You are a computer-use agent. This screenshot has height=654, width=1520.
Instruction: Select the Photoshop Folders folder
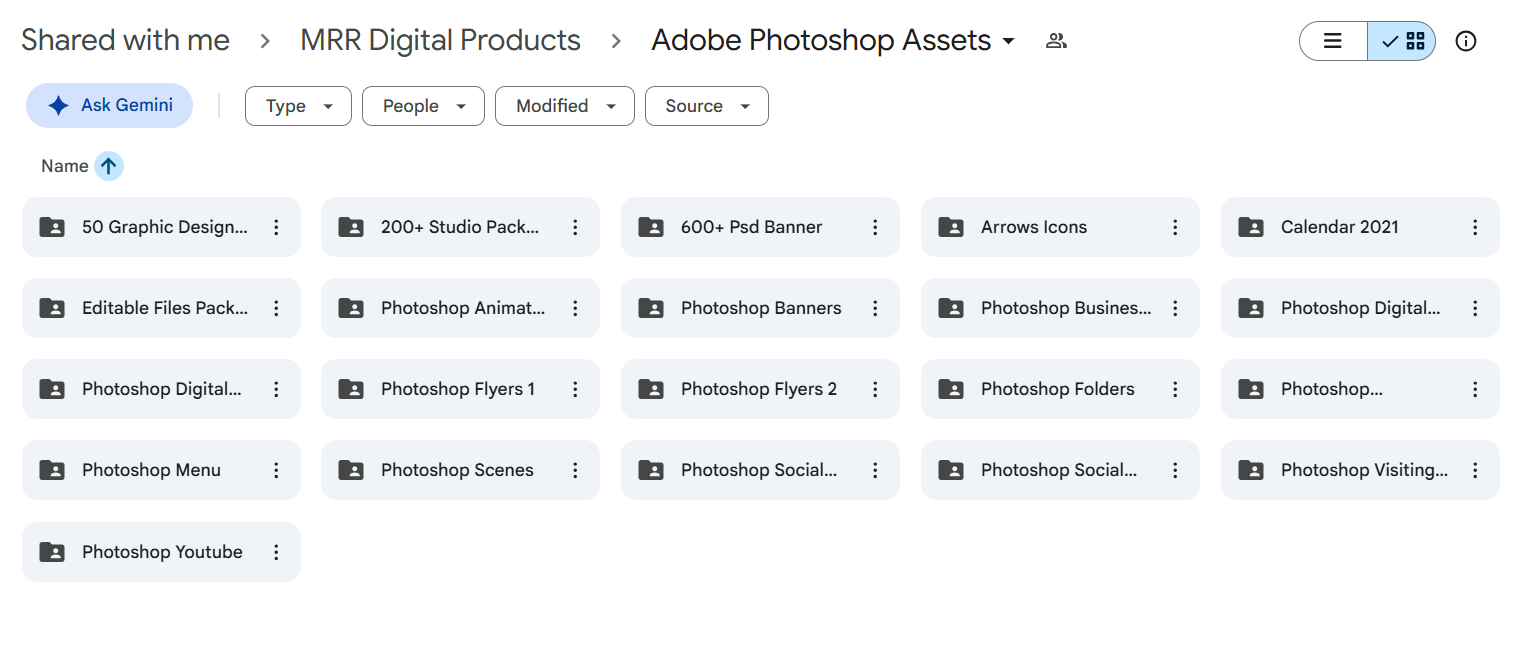[x=1060, y=389]
